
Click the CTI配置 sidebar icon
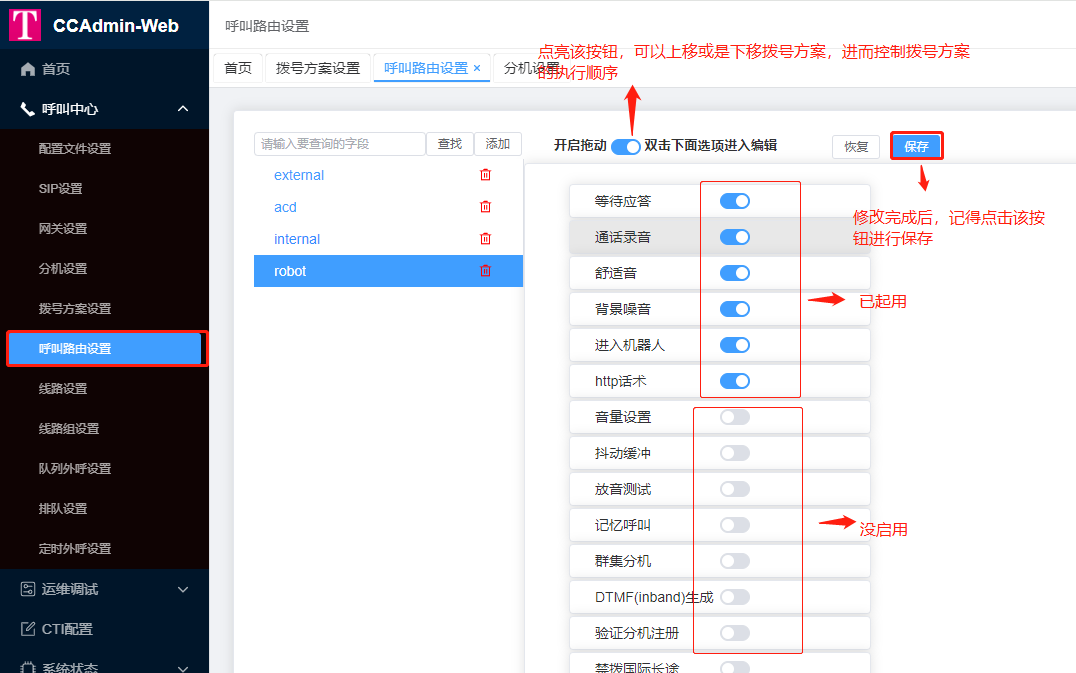(x=25, y=629)
